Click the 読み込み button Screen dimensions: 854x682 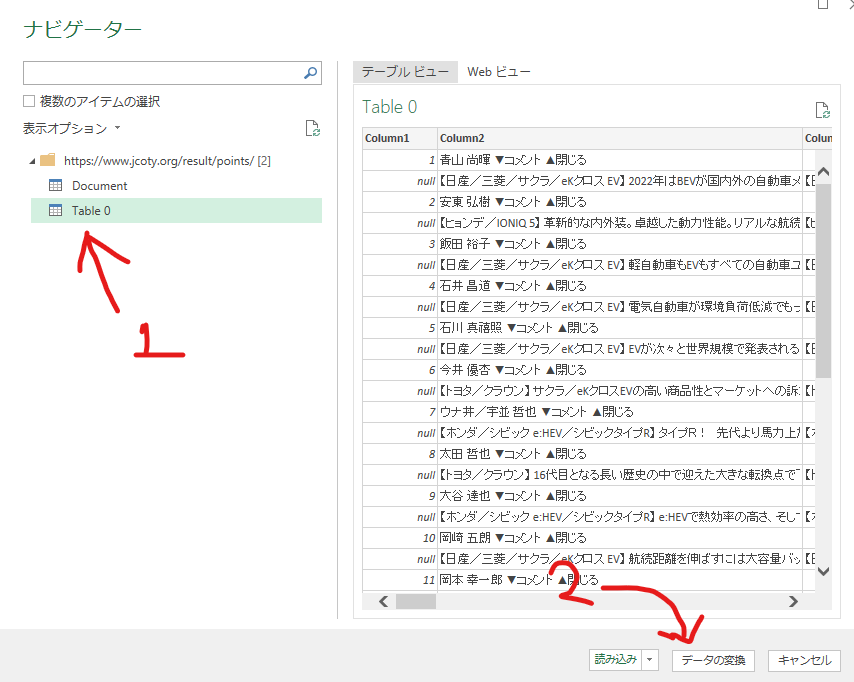[614, 660]
